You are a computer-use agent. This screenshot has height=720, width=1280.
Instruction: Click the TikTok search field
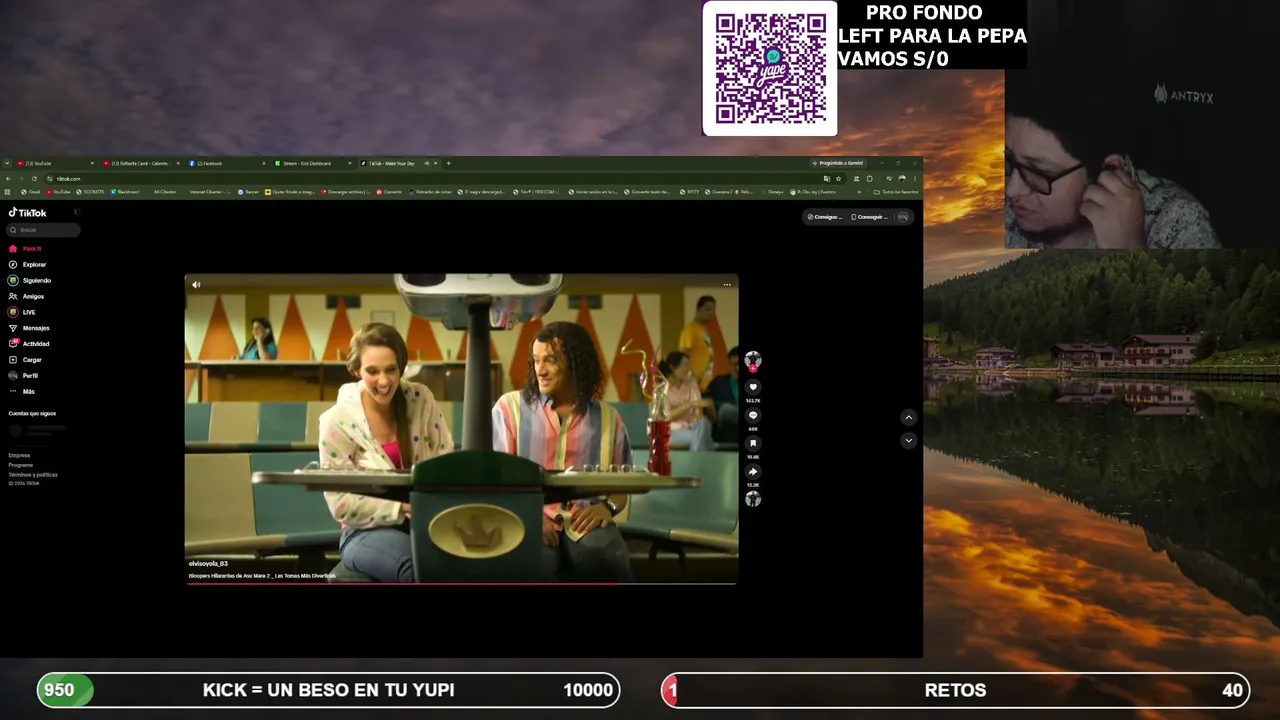pyautogui.click(x=44, y=230)
